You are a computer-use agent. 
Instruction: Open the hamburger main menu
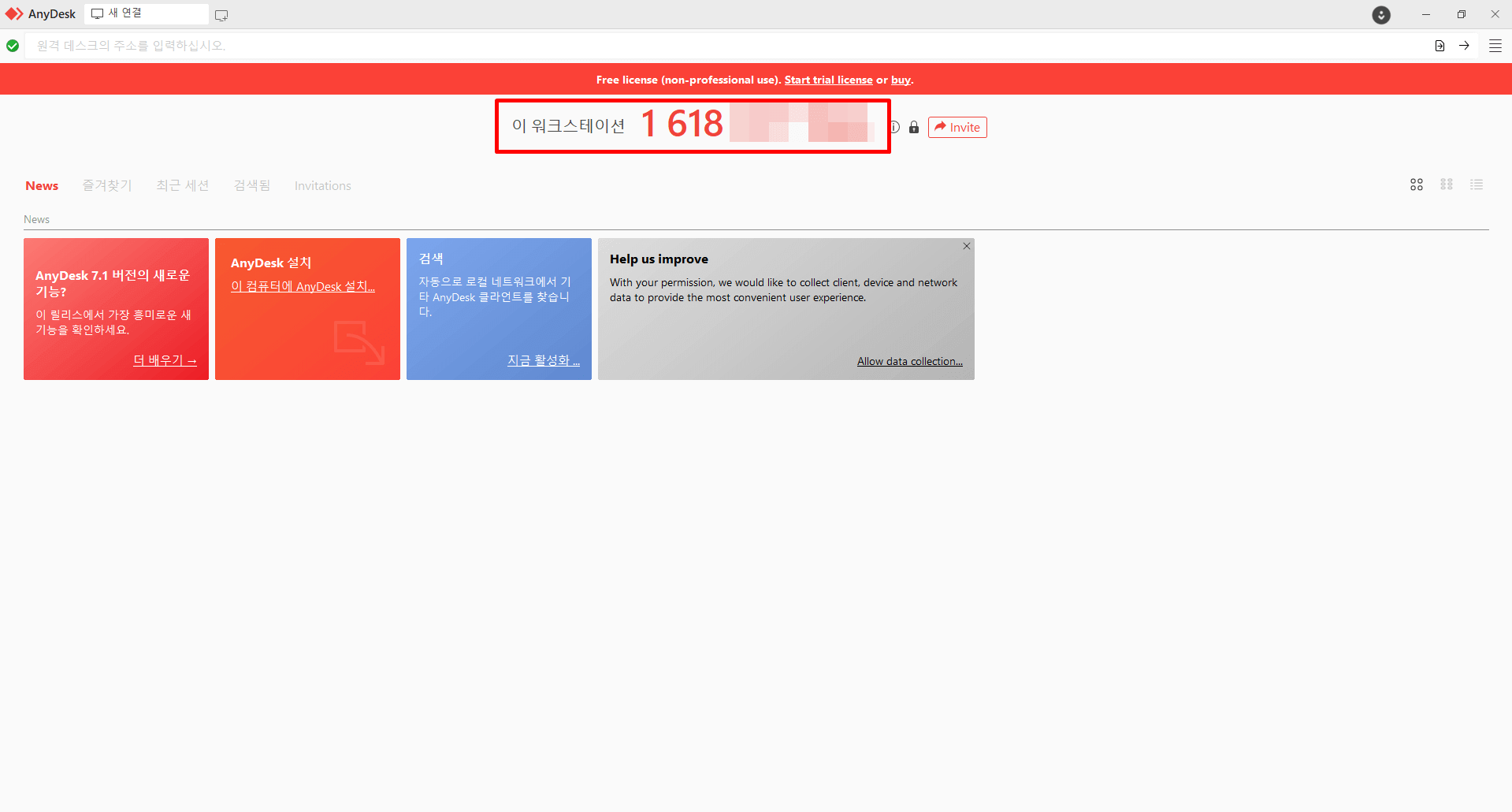1495,46
